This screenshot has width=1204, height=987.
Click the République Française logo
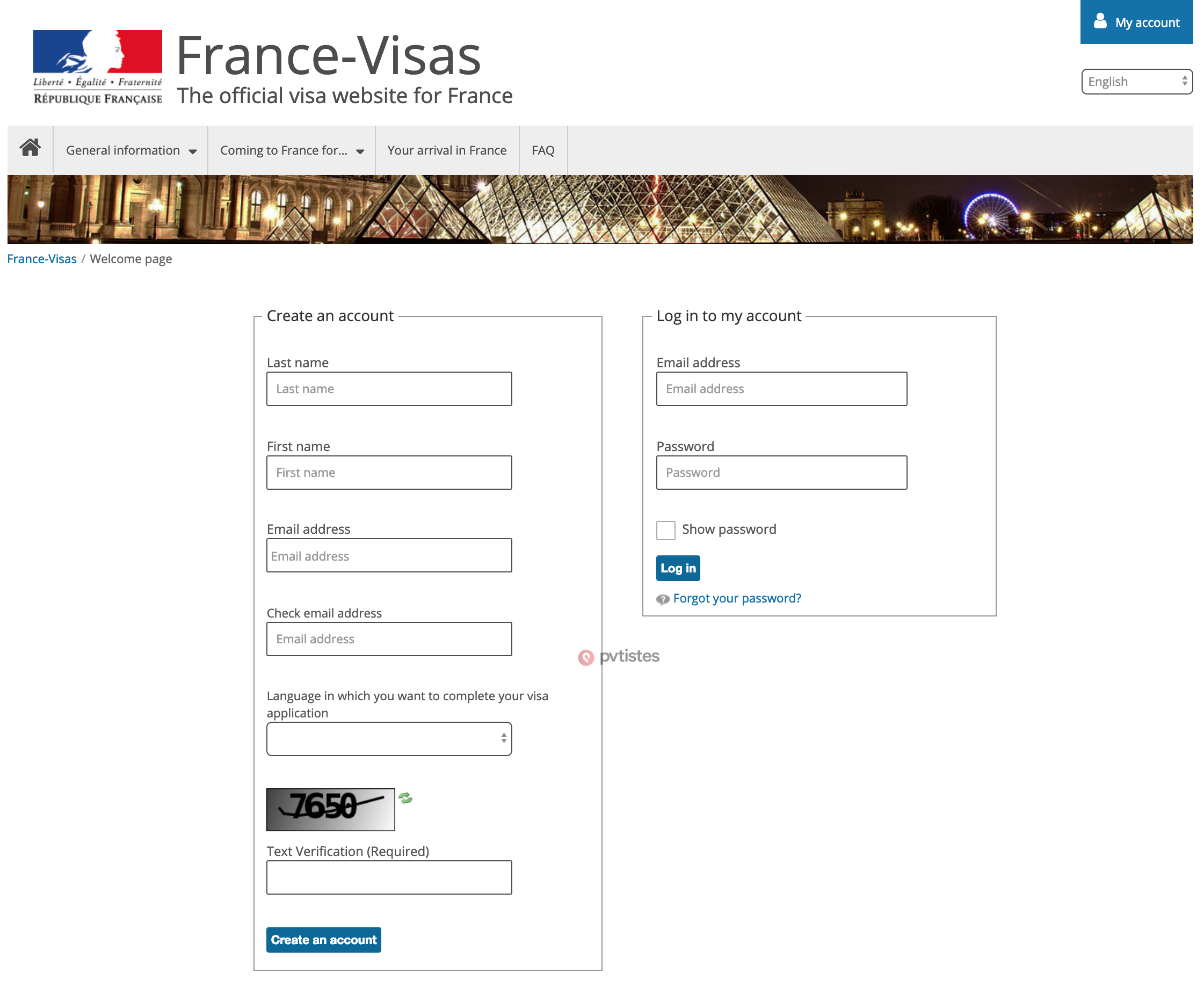click(98, 67)
